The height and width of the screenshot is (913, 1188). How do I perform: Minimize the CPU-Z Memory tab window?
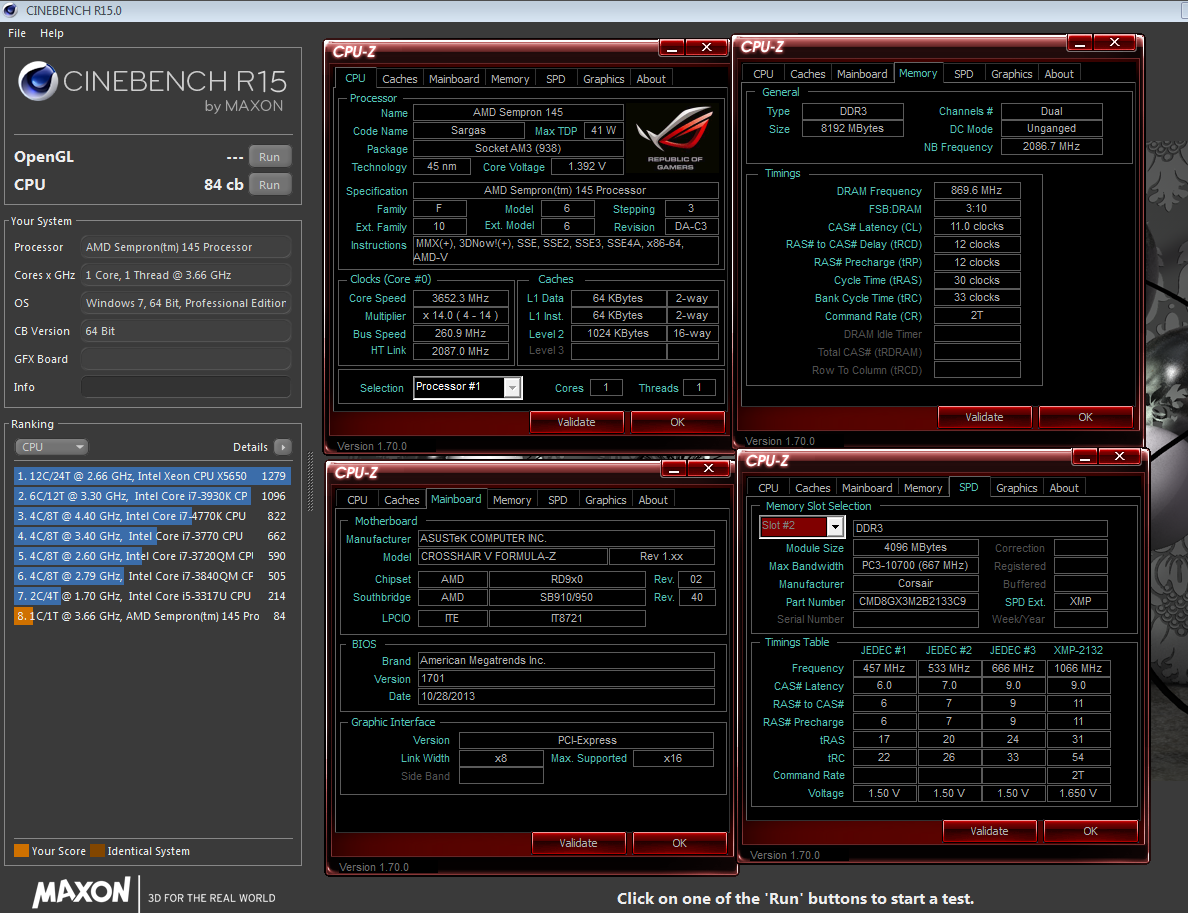[1080, 43]
